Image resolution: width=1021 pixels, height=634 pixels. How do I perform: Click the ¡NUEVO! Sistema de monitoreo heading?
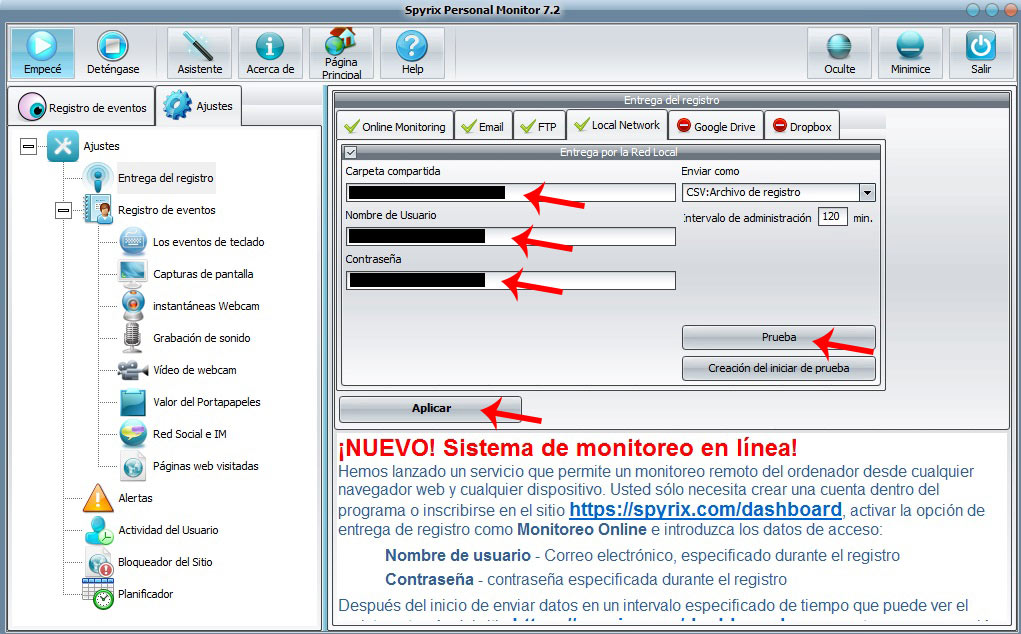[567, 448]
